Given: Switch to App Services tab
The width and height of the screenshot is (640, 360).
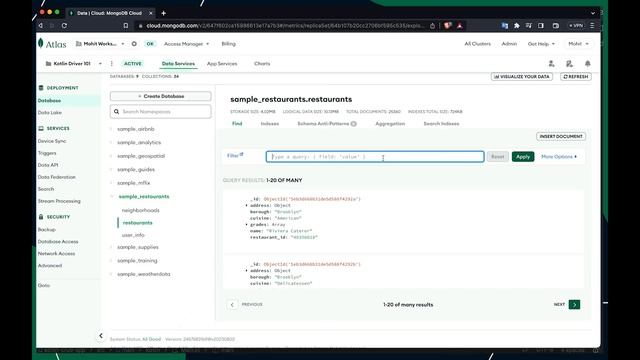Looking at the screenshot, I should coord(222,64).
